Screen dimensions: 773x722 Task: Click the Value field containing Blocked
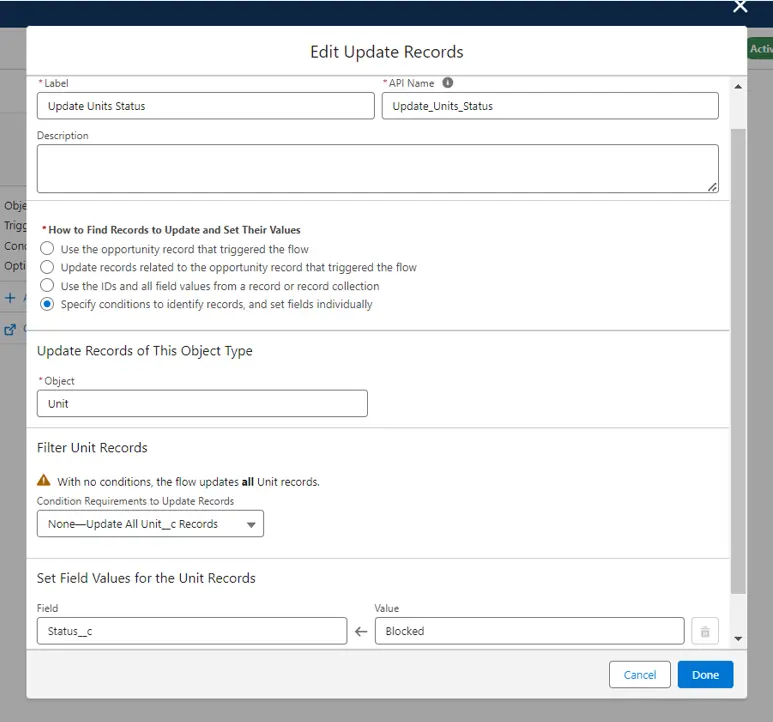point(529,631)
